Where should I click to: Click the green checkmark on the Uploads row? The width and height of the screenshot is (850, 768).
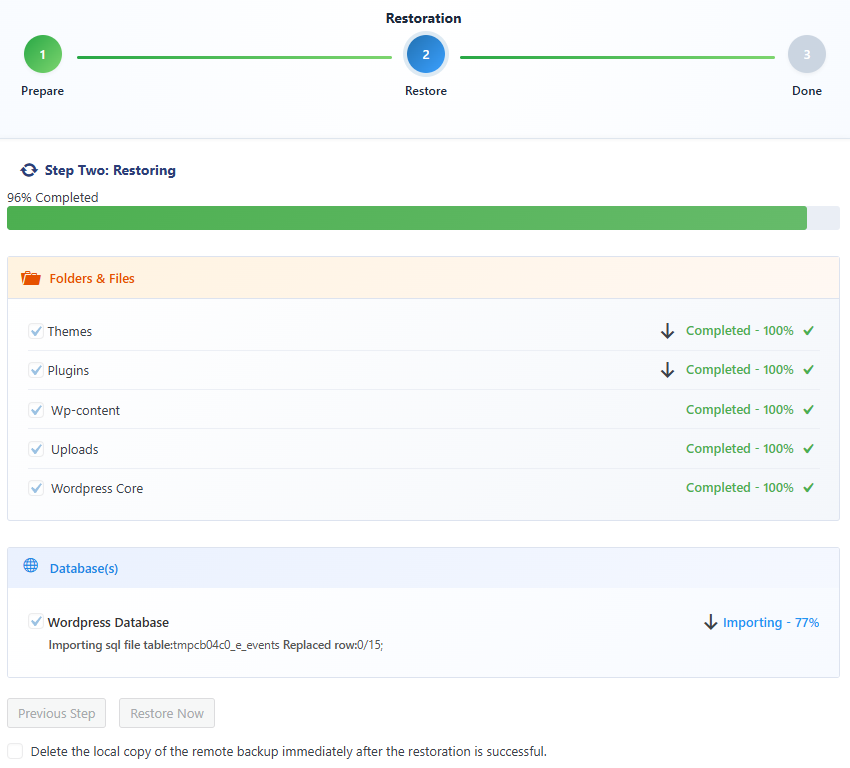[x=807, y=448]
